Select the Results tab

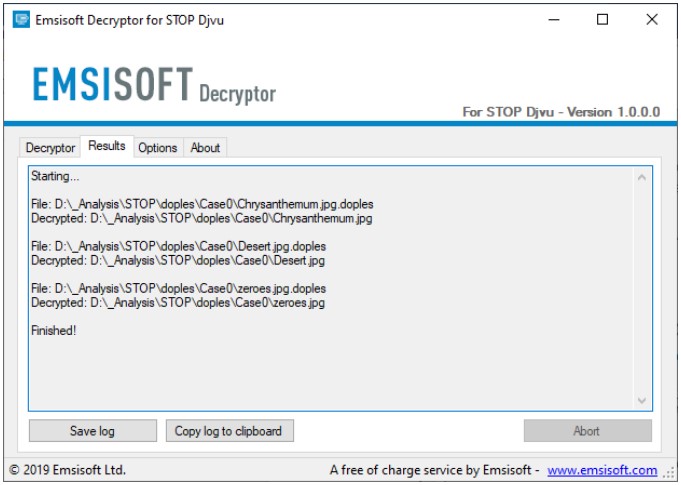click(x=107, y=146)
